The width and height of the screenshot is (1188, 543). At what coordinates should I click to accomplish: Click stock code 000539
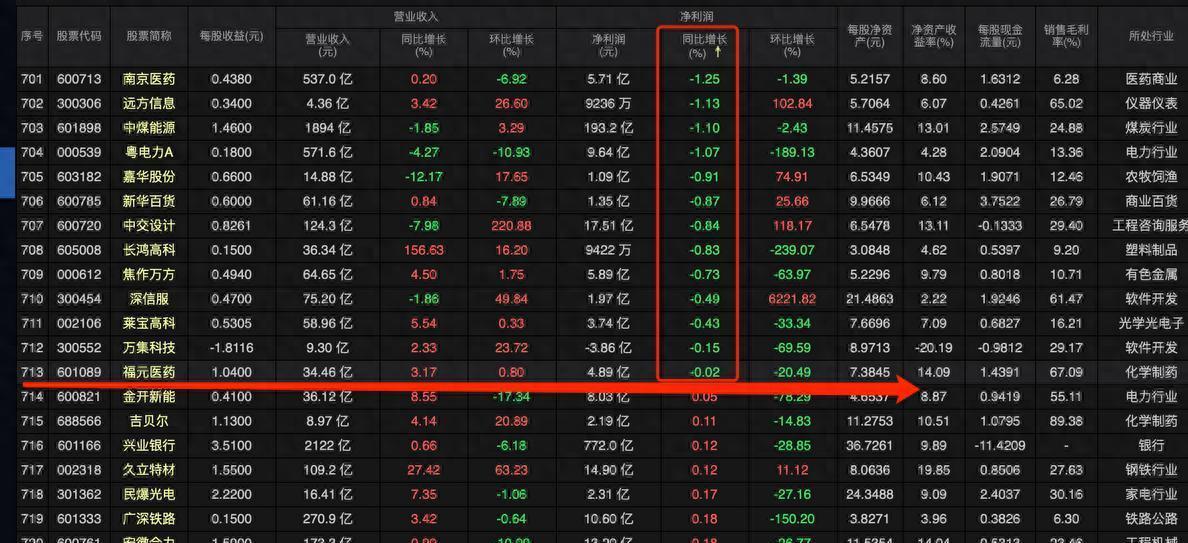pyautogui.click(x=79, y=152)
